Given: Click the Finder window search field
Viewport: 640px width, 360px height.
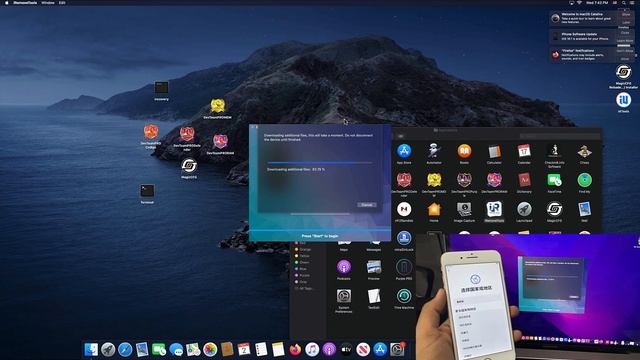Looking at the screenshot, I should pyautogui.click(x=559, y=136).
